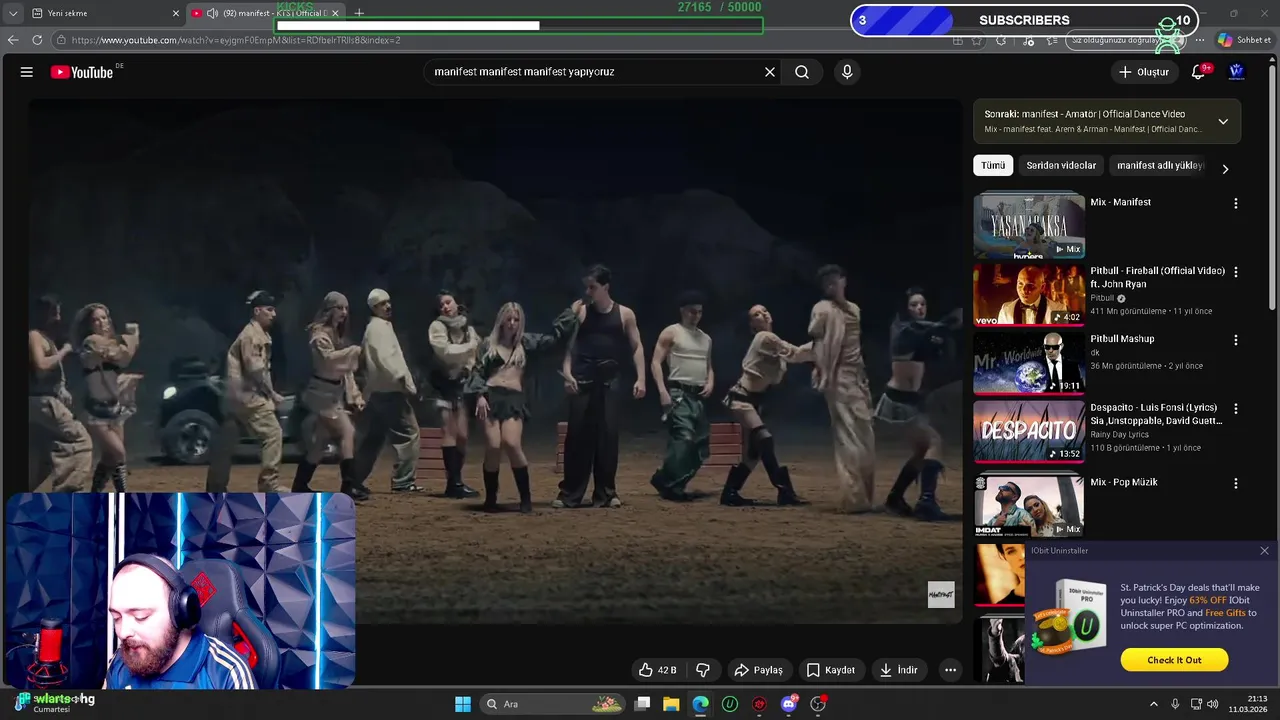Viewport: 1280px width, 720px height.
Task: Mute the manifest tab speaker icon
Action: (x=212, y=13)
